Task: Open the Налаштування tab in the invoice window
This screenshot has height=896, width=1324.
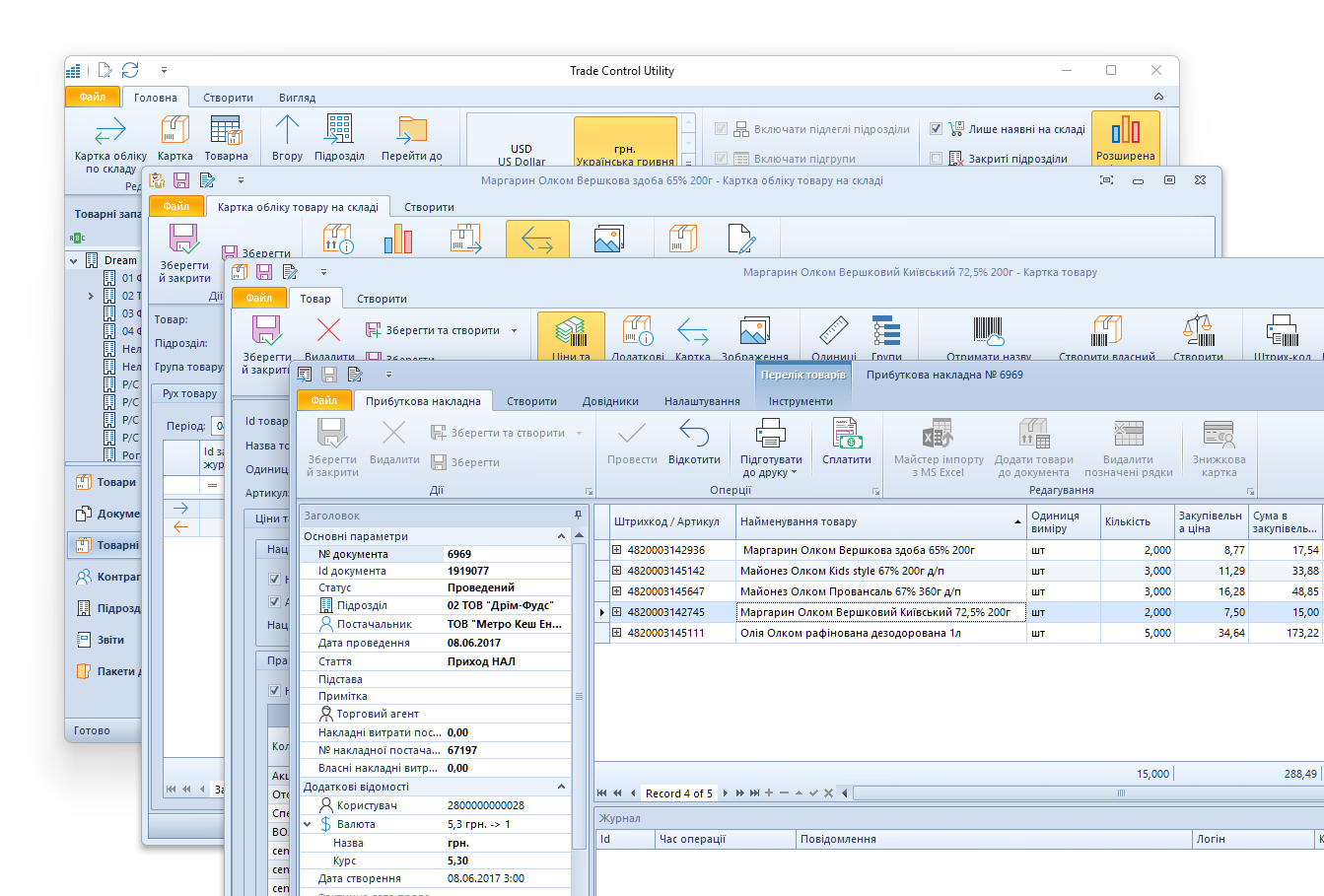Action: pyautogui.click(x=702, y=401)
